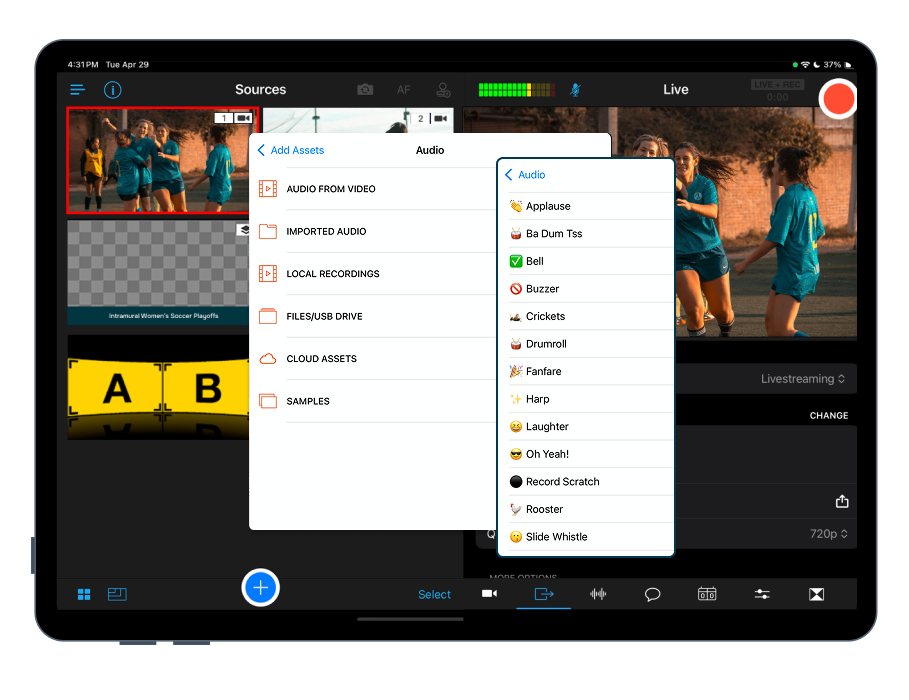This screenshot has height=700, width=909.
Task: Open the comments speech bubble tab
Action: point(652,594)
